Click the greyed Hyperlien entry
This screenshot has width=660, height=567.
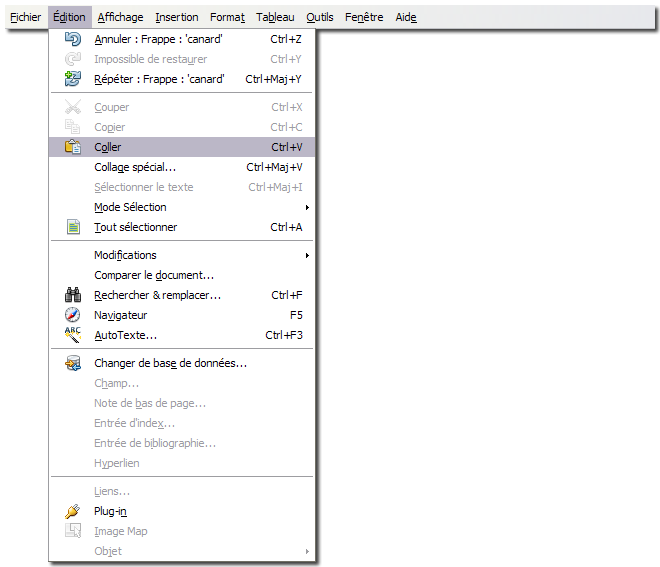(x=182, y=463)
